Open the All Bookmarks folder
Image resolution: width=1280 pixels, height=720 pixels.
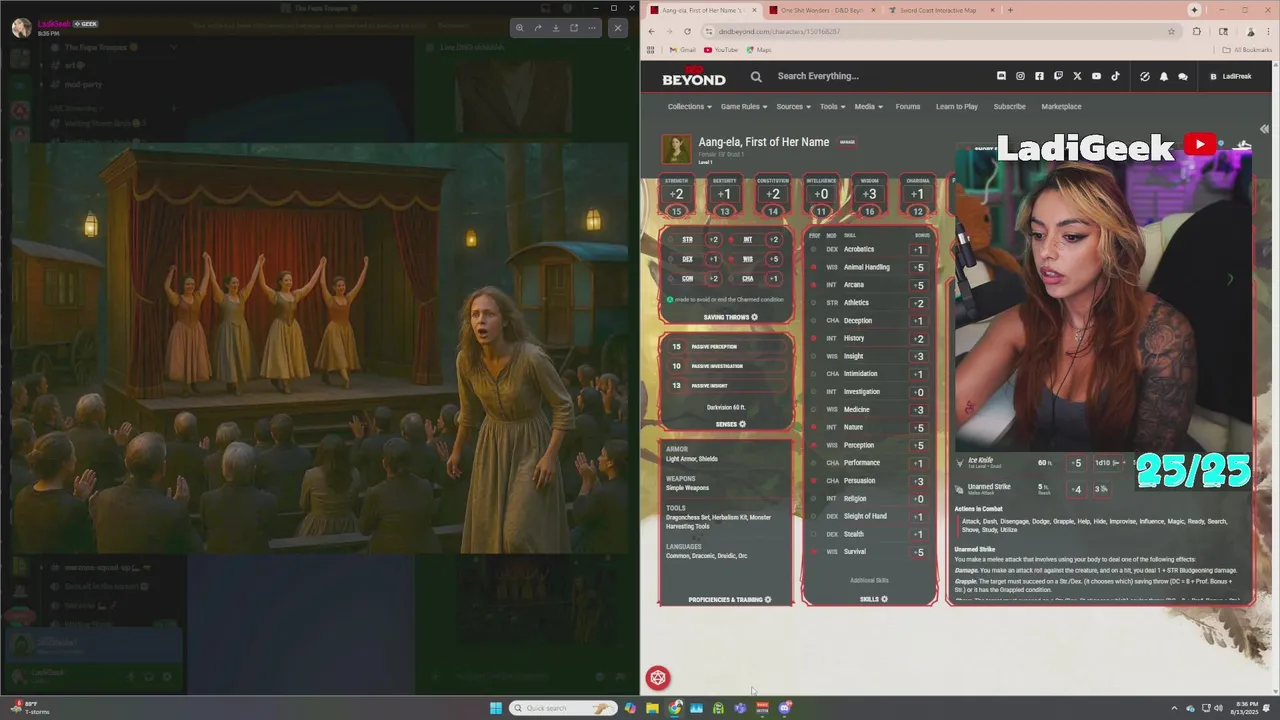point(1249,50)
